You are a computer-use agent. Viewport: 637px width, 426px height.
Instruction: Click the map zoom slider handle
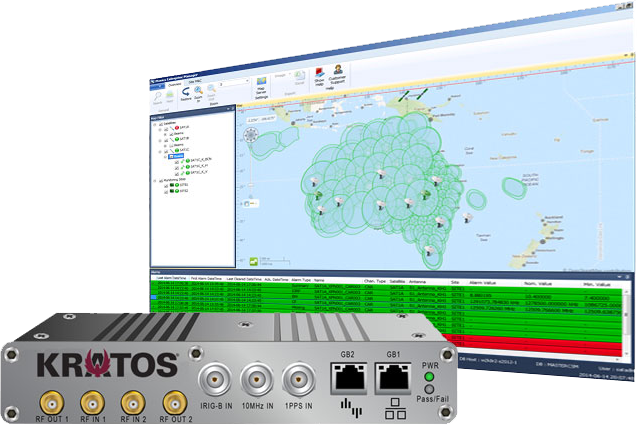click(251, 185)
